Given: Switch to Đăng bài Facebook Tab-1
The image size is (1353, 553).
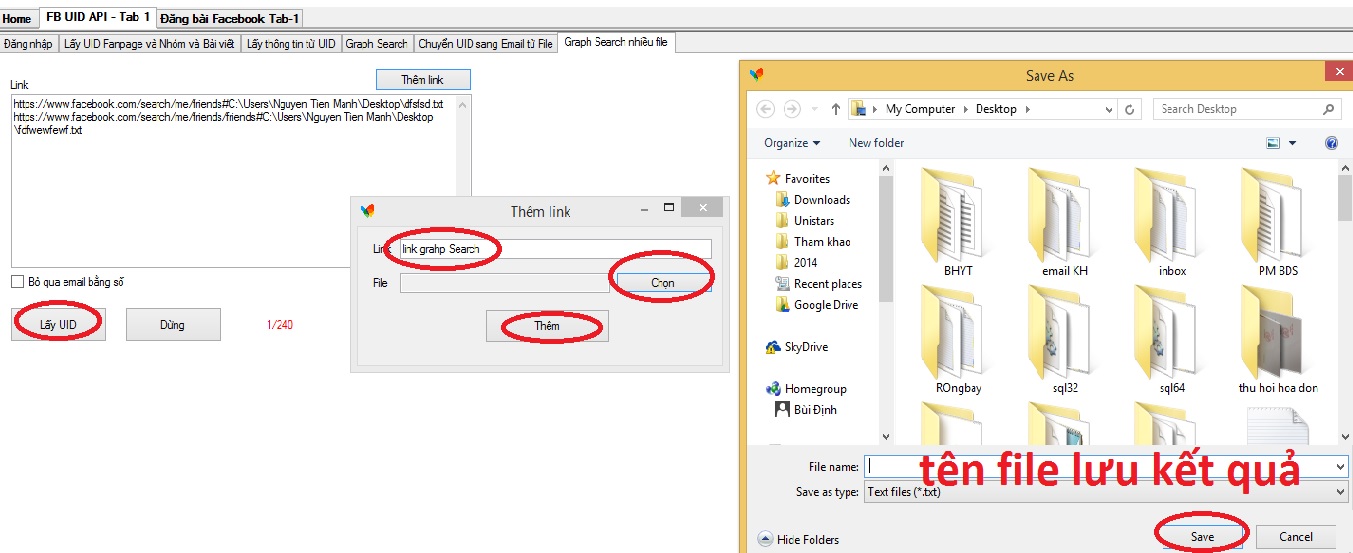Looking at the screenshot, I should [x=229, y=18].
